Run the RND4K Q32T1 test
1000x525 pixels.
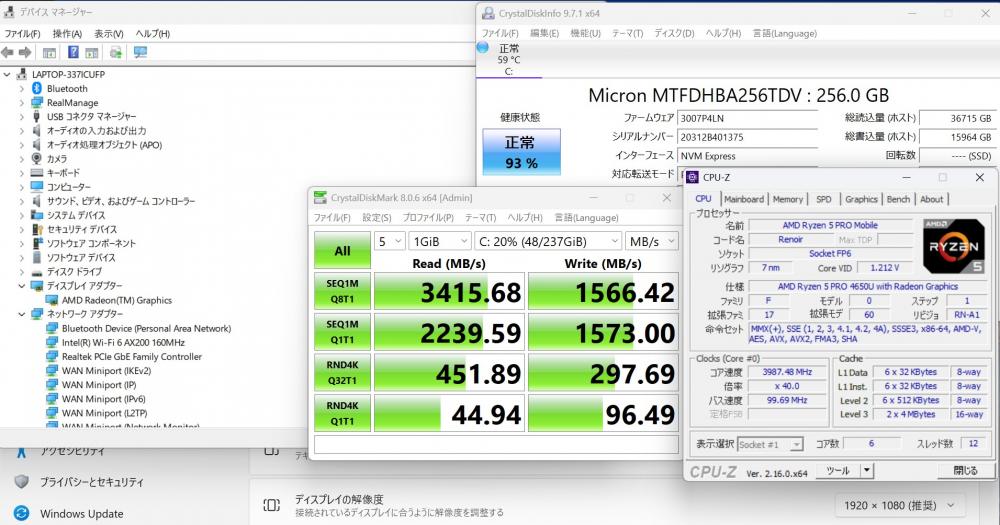point(342,373)
